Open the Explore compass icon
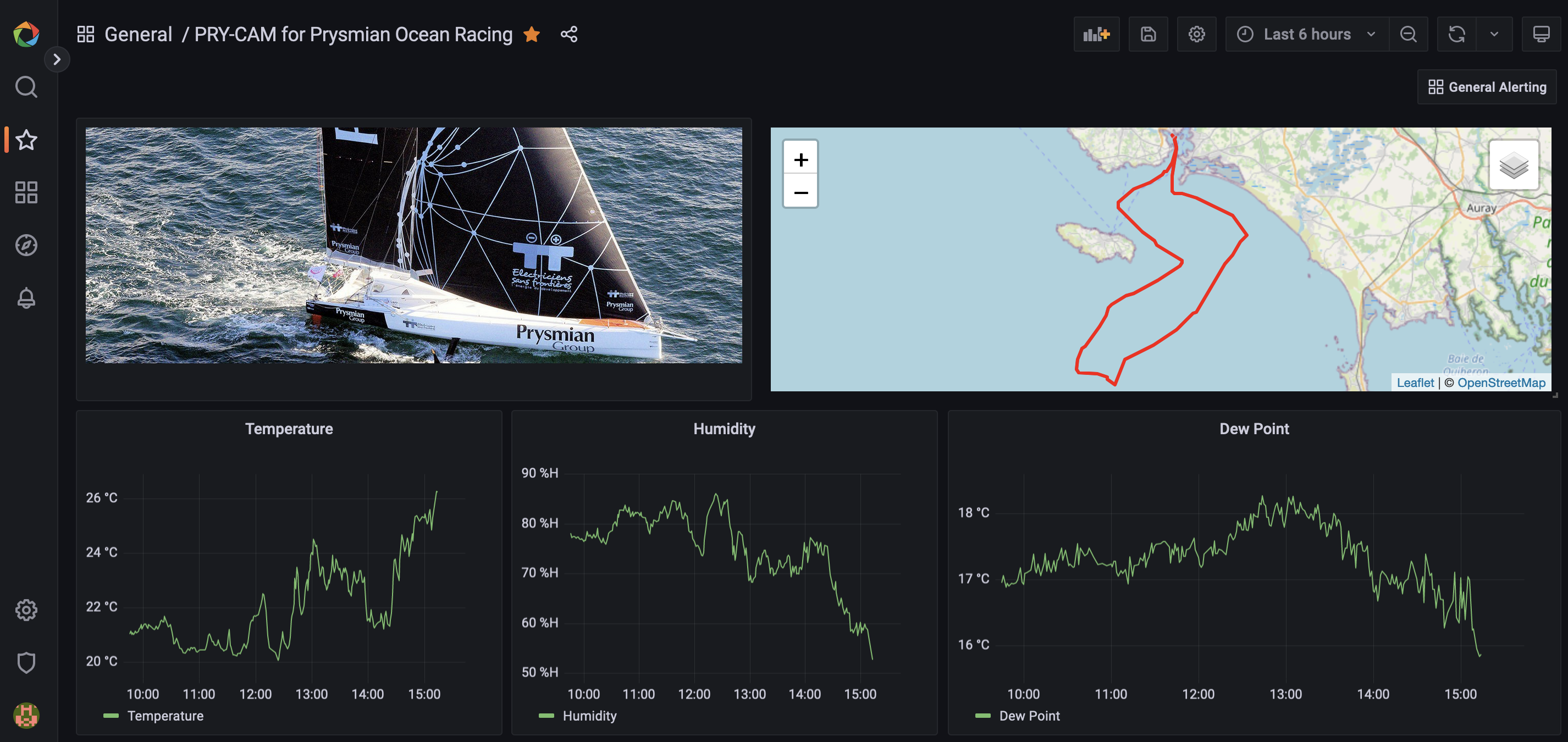The image size is (1568, 742). coord(26,245)
